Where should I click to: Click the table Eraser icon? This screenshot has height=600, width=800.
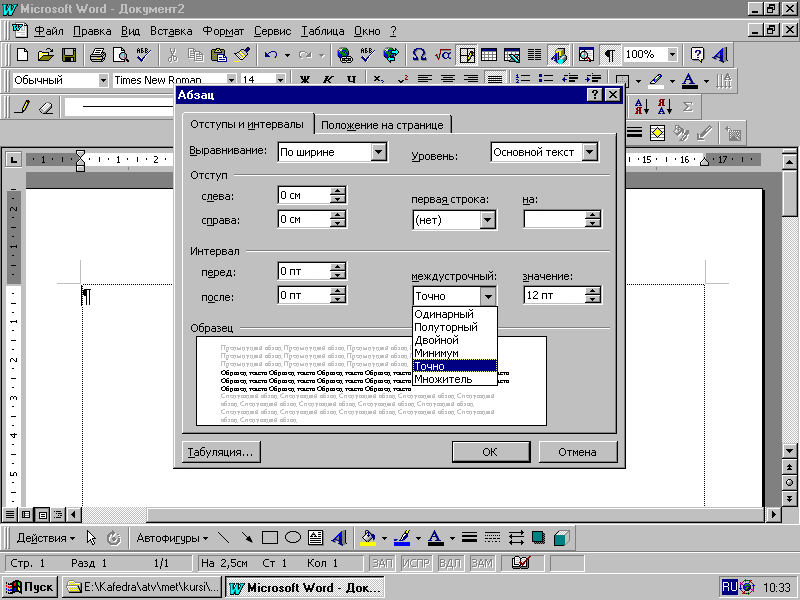pyautogui.click(x=45, y=107)
